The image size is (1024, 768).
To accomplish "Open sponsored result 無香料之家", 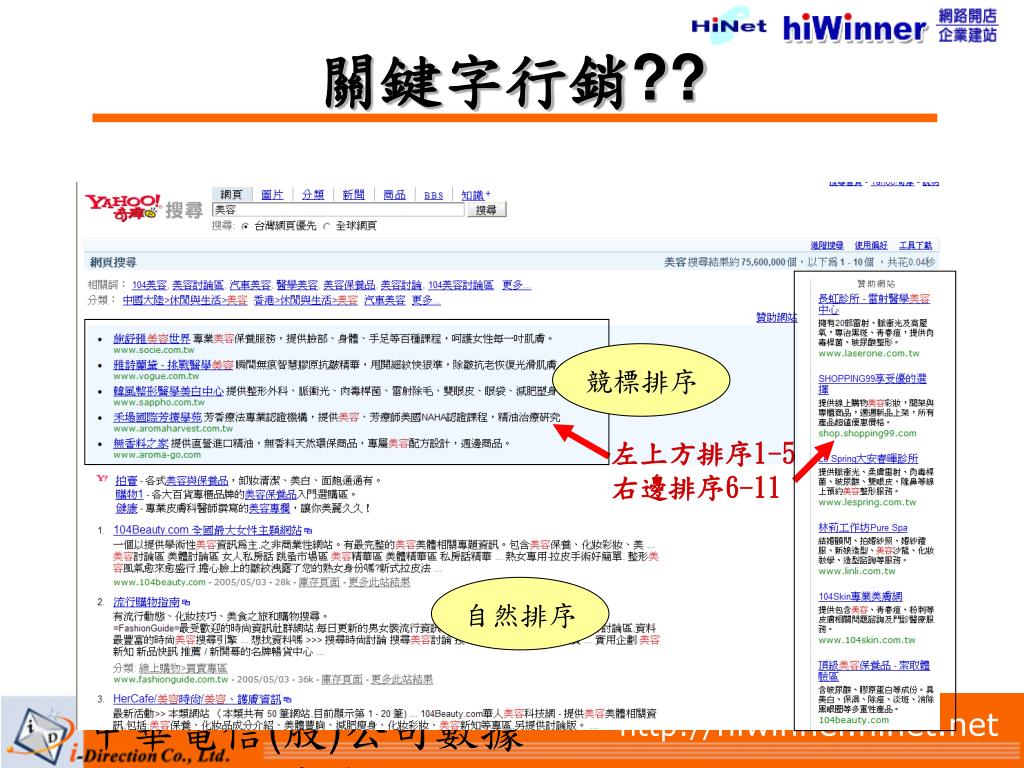I will 141,443.
